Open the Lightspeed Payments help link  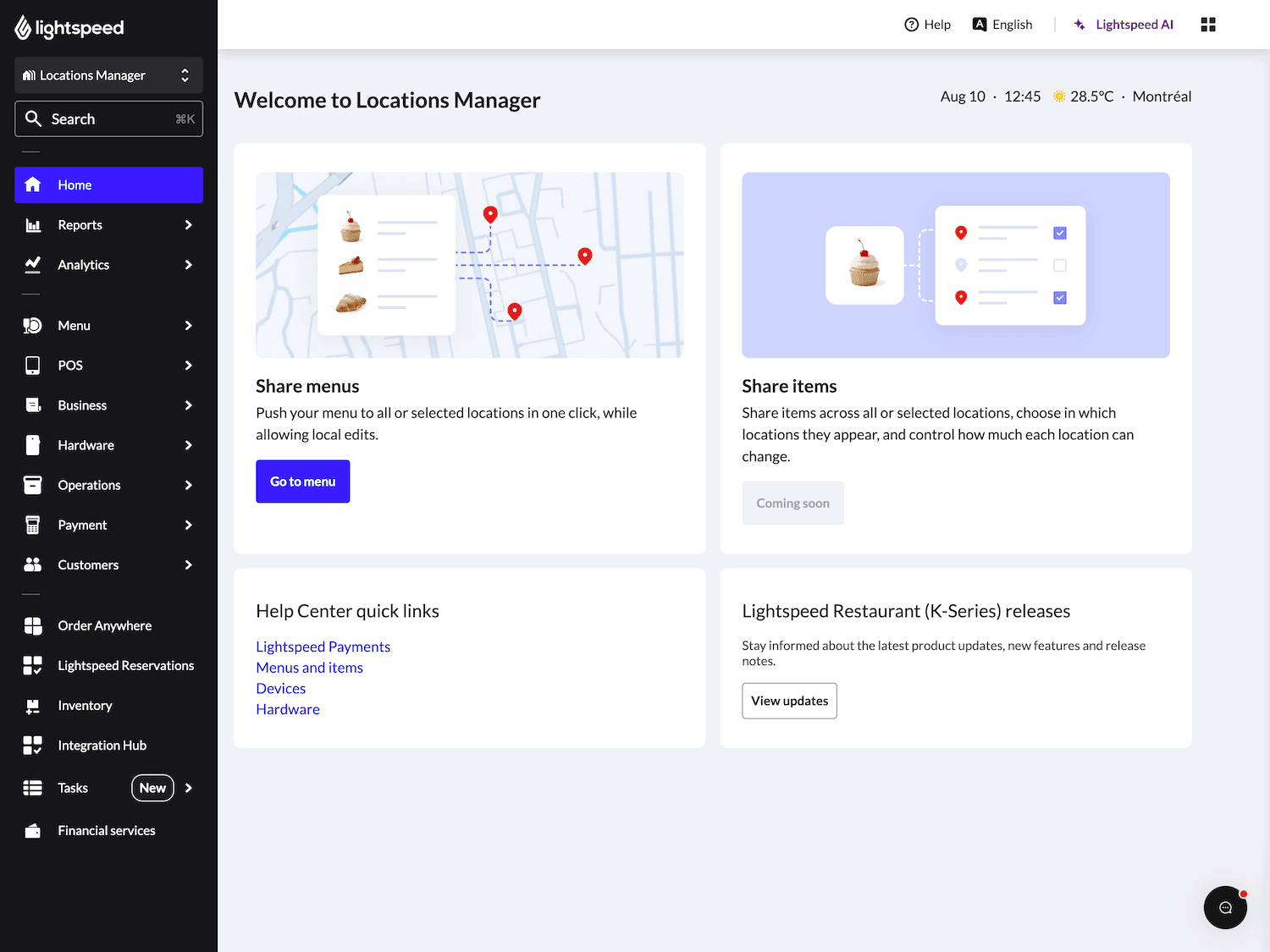tap(323, 647)
